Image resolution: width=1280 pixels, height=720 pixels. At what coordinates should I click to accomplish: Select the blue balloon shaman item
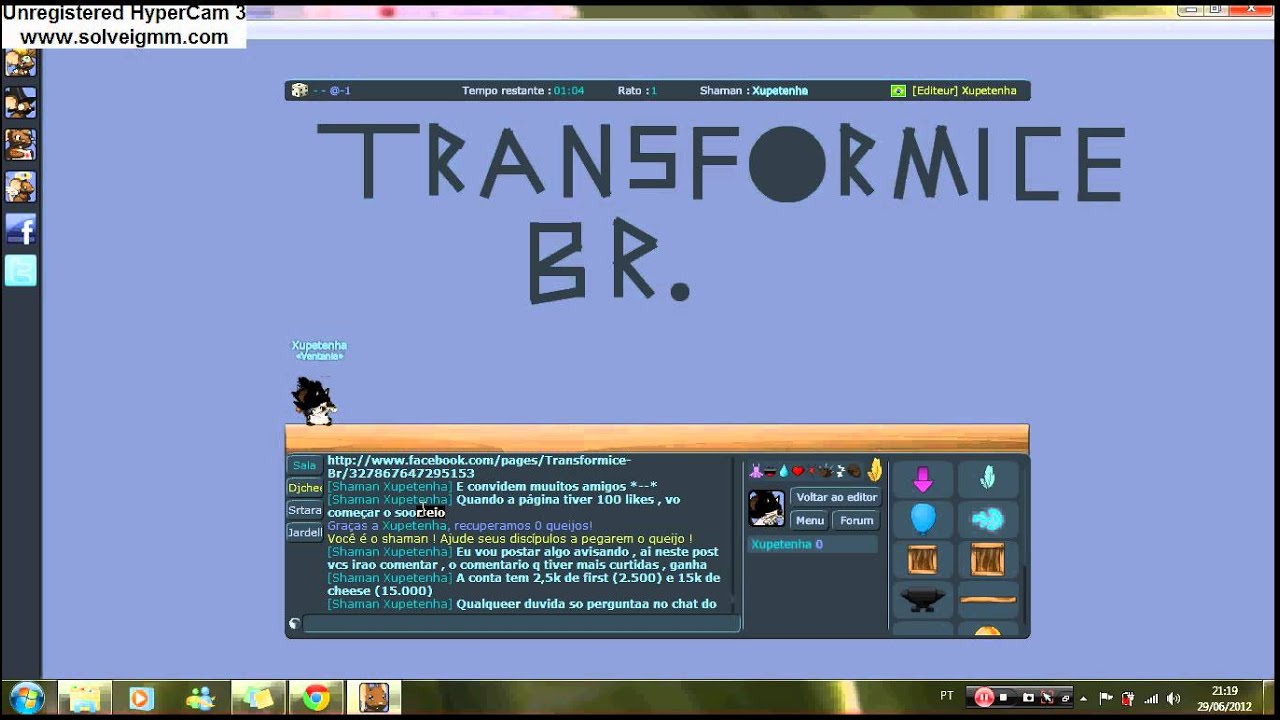922,519
